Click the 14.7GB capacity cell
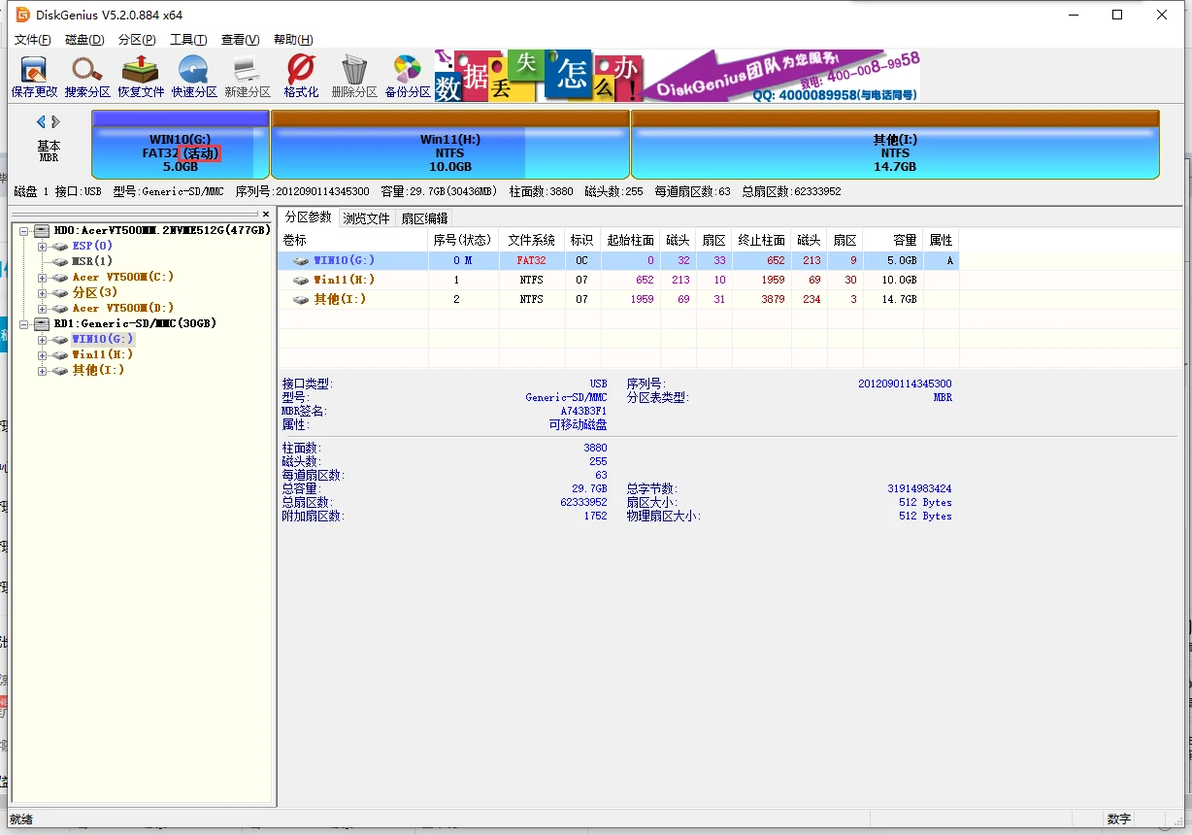The height and width of the screenshot is (835, 1192). pos(899,300)
